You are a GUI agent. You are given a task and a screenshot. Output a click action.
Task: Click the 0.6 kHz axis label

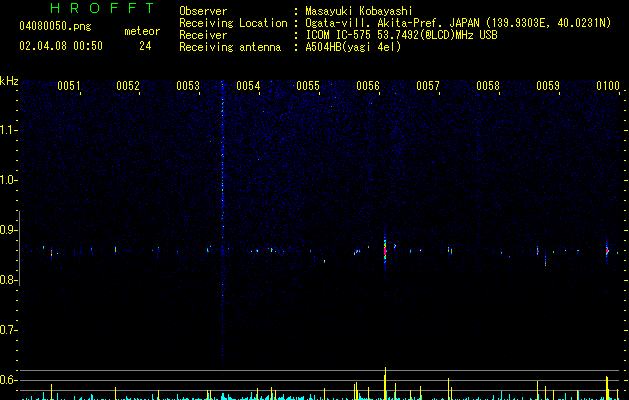click(9, 380)
